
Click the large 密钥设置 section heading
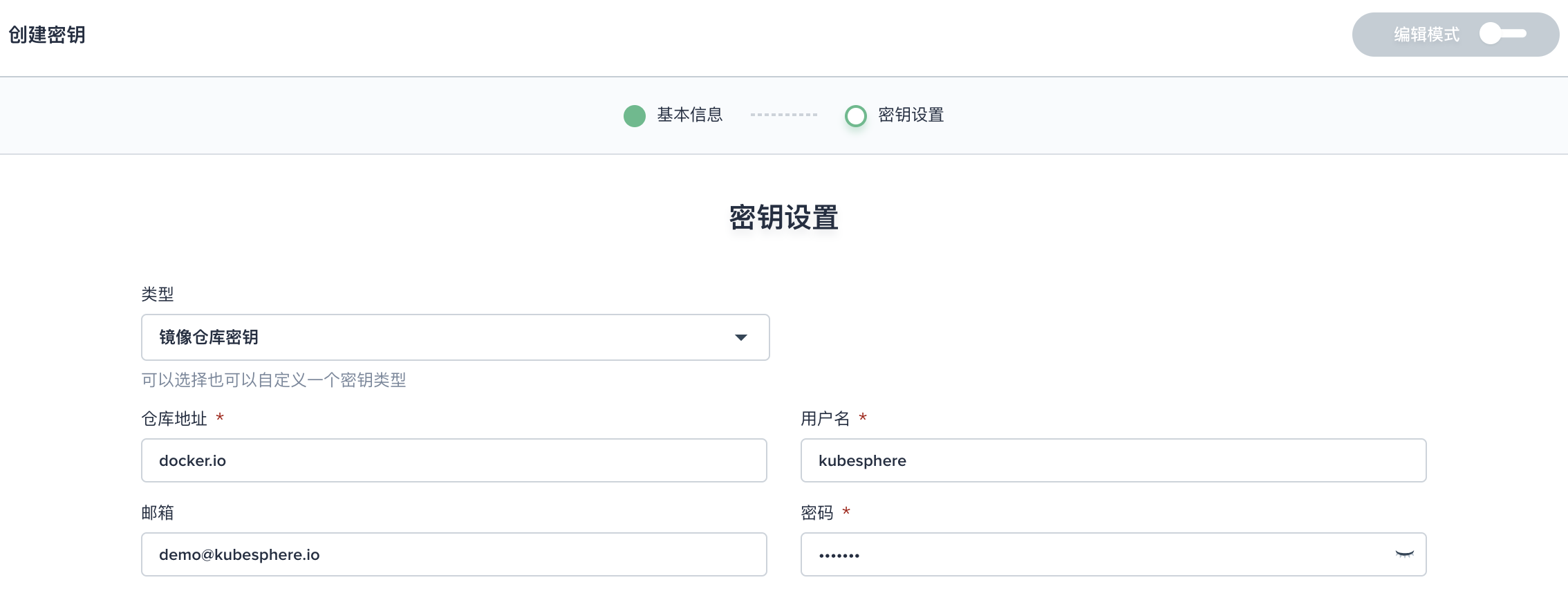(783, 218)
